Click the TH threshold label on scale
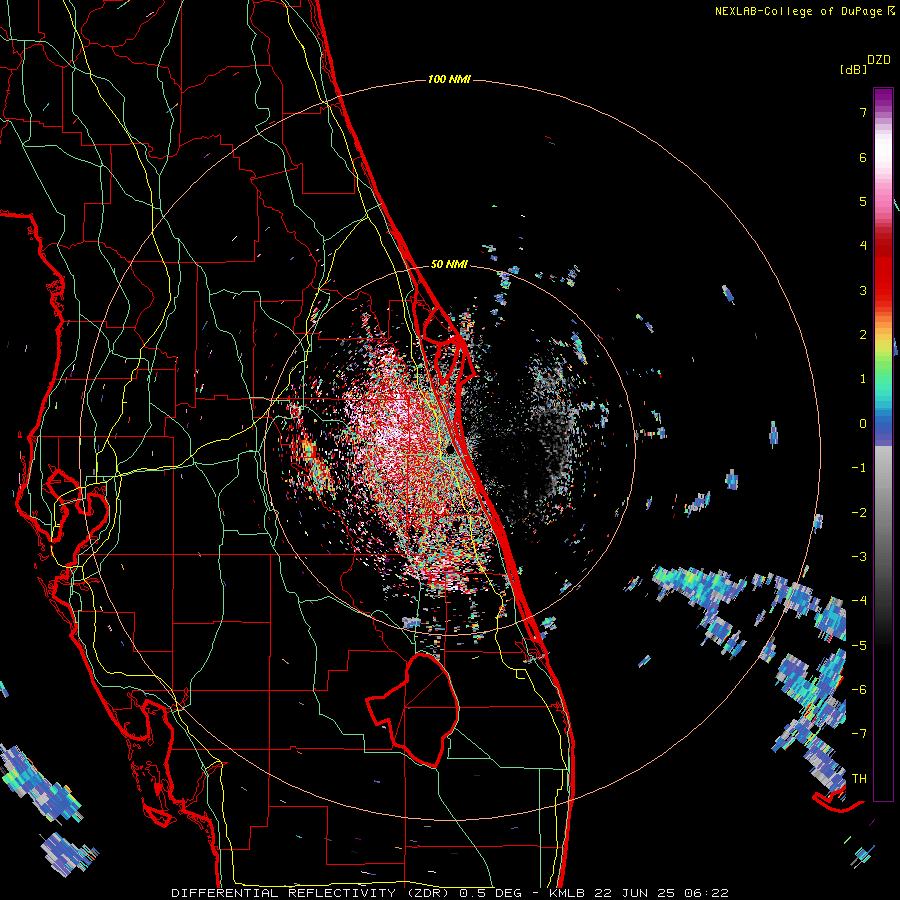This screenshot has width=900, height=900. (859, 778)
